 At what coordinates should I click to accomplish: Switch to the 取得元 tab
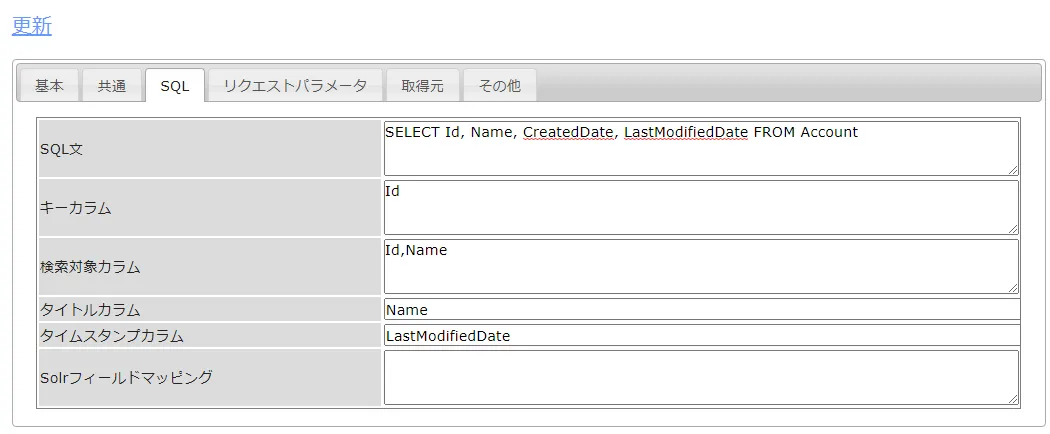[422, 86]
